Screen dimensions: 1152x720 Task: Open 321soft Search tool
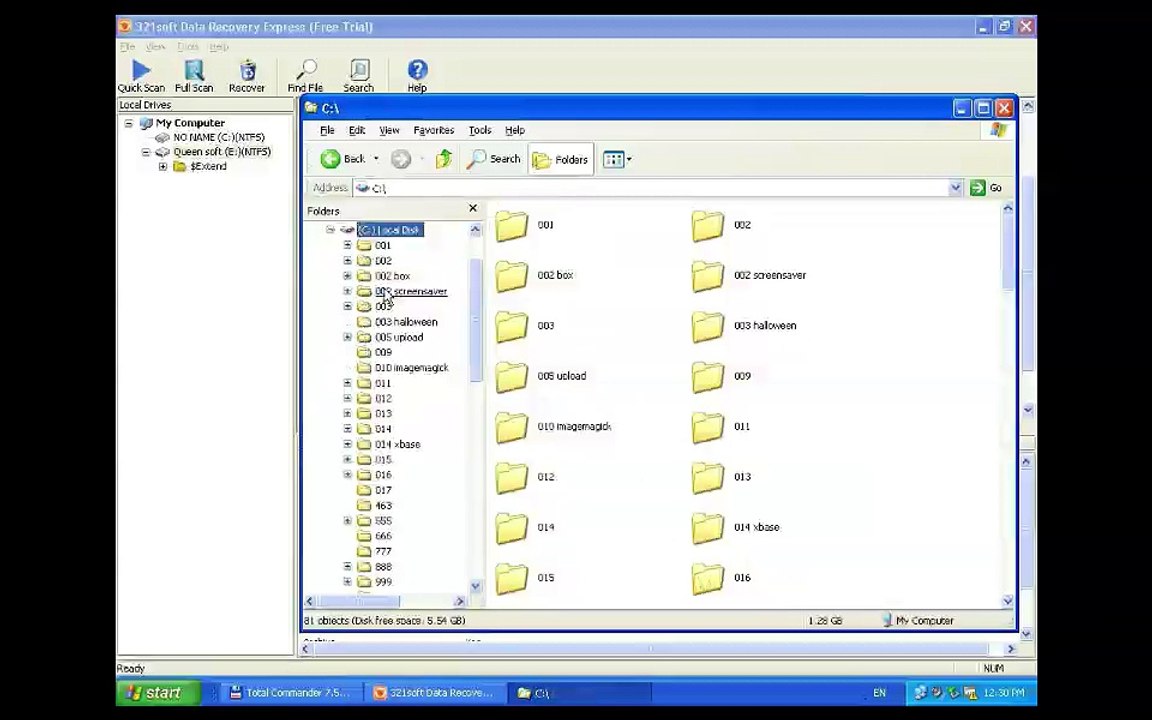(x=359, y=76)
